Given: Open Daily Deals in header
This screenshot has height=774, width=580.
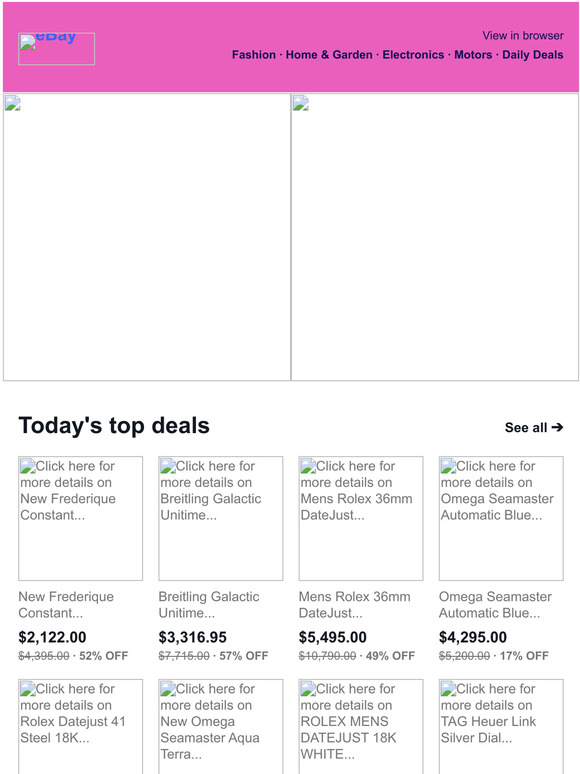Looking at the screenshot, I should coord(533,55).
